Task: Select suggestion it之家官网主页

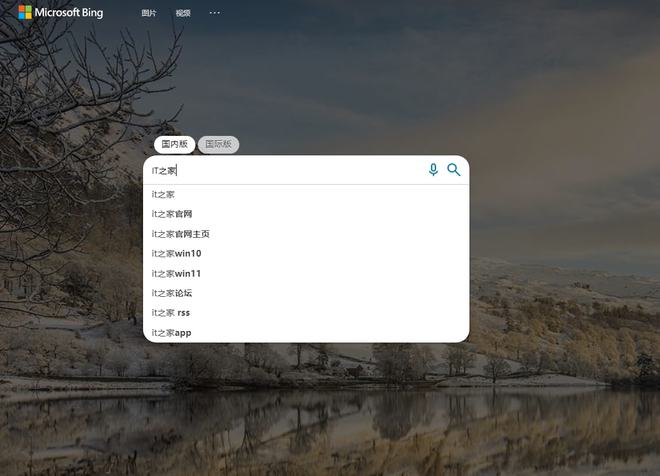Action: click(x=306, y=234)
